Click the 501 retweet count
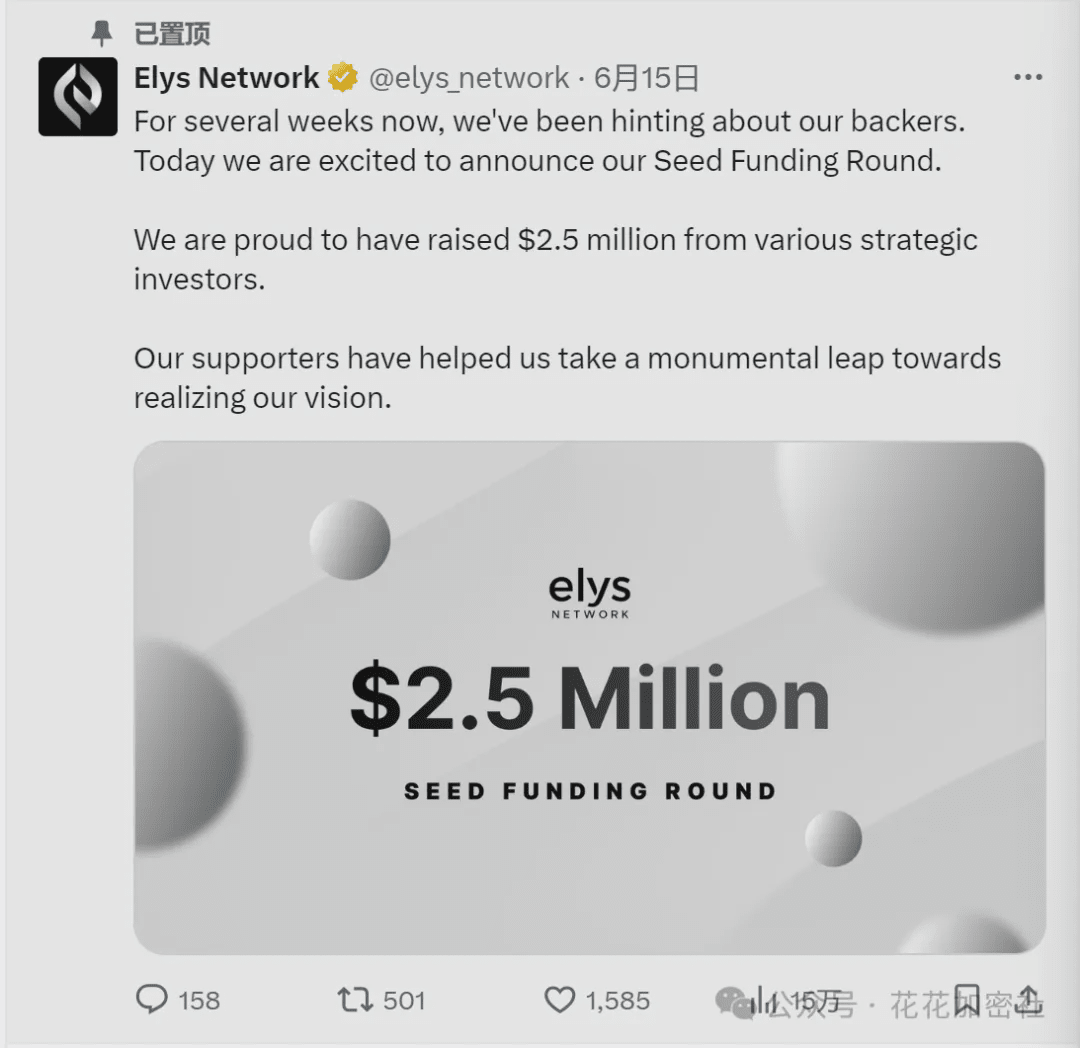 click(404, 1000)
